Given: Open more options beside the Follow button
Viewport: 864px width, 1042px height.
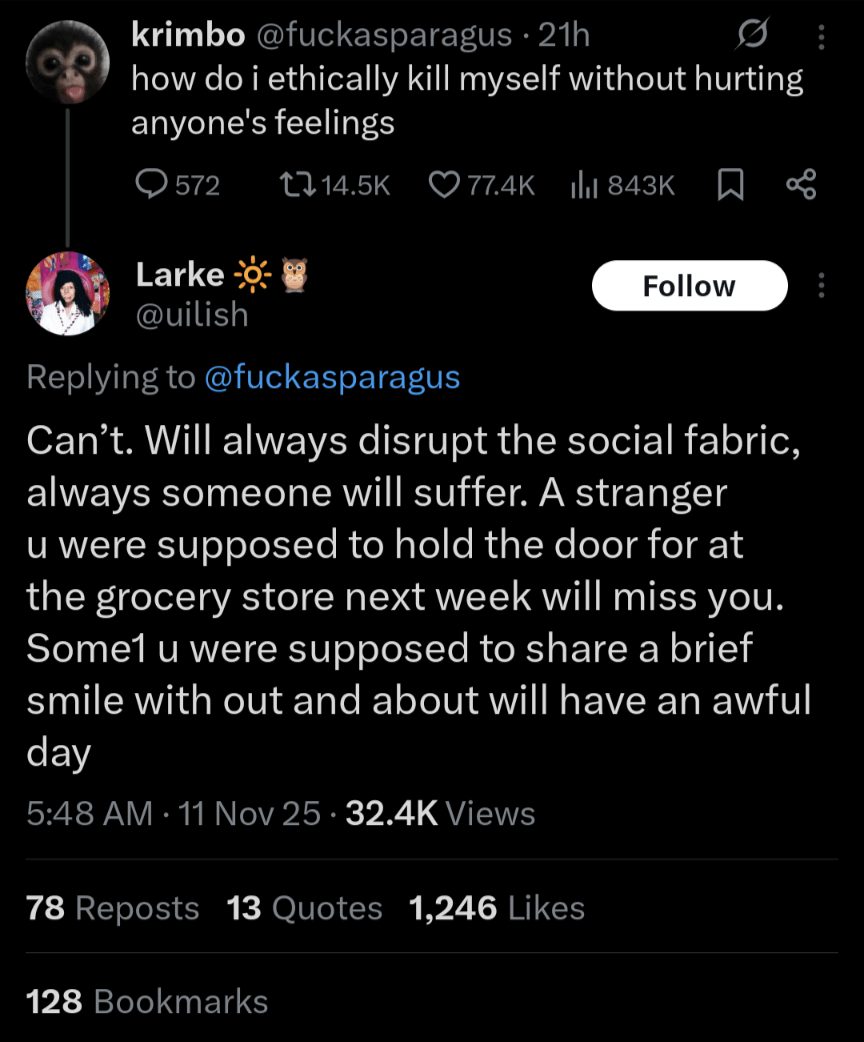Looking at the screenshot, I should point(822,286).
